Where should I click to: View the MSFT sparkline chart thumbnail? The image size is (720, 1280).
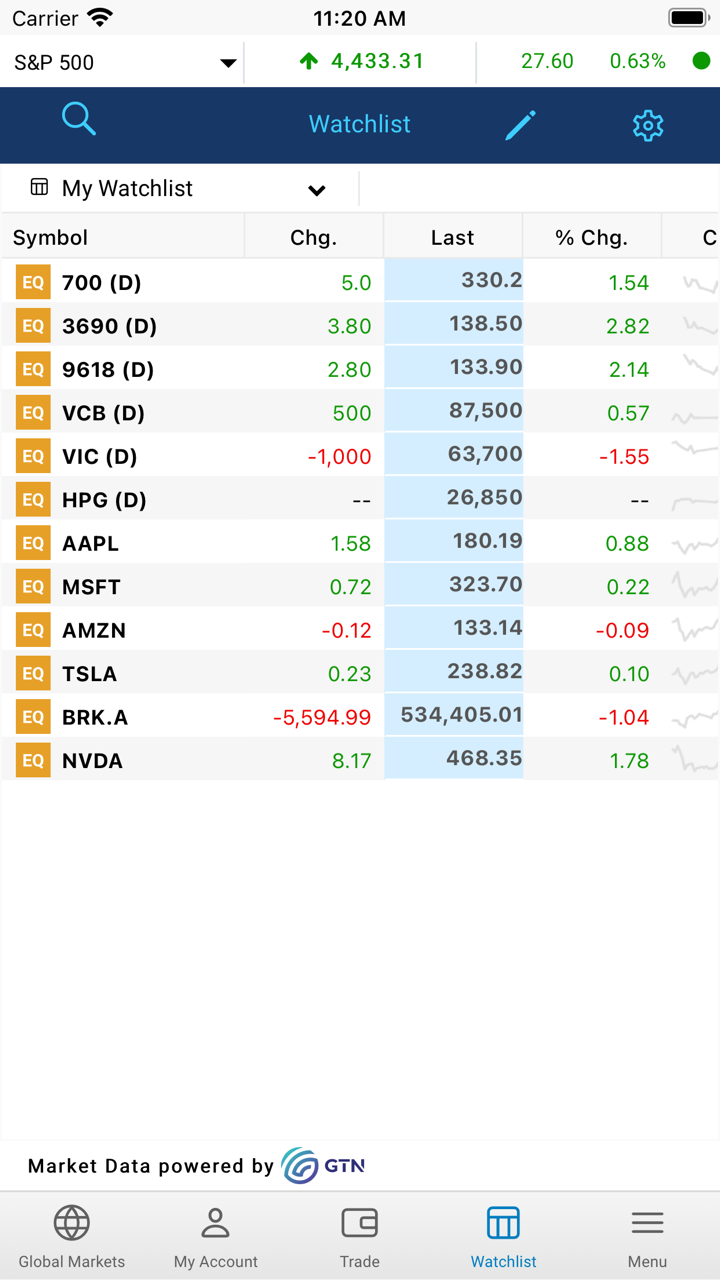pyautogui.click(x=694, y=586)
